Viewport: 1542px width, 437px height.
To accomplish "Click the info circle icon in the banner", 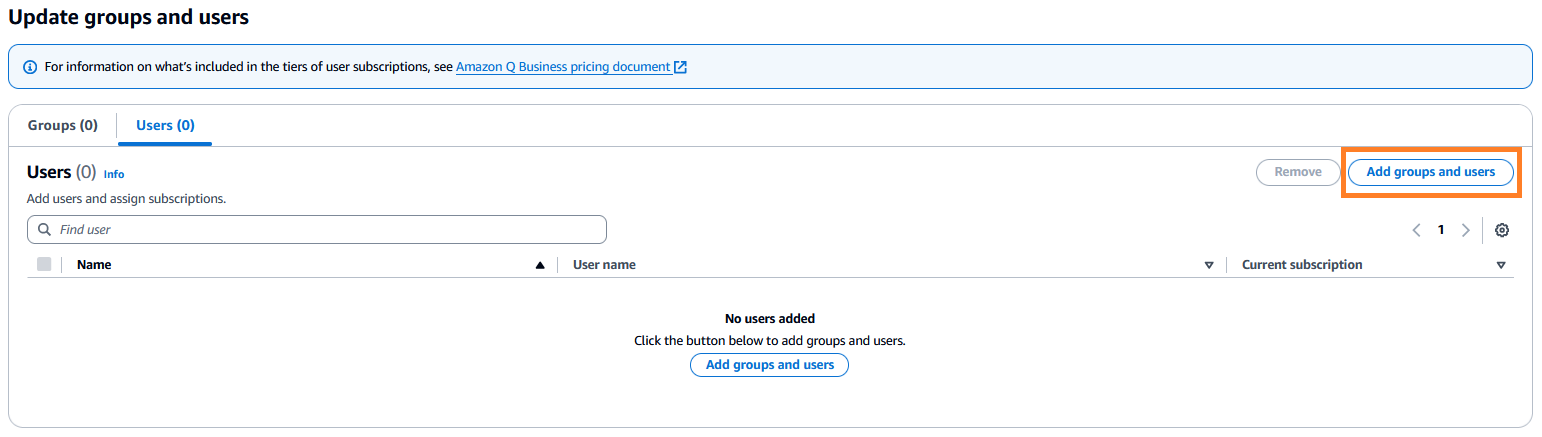I will pyautogui.click(x=30, y=67).
